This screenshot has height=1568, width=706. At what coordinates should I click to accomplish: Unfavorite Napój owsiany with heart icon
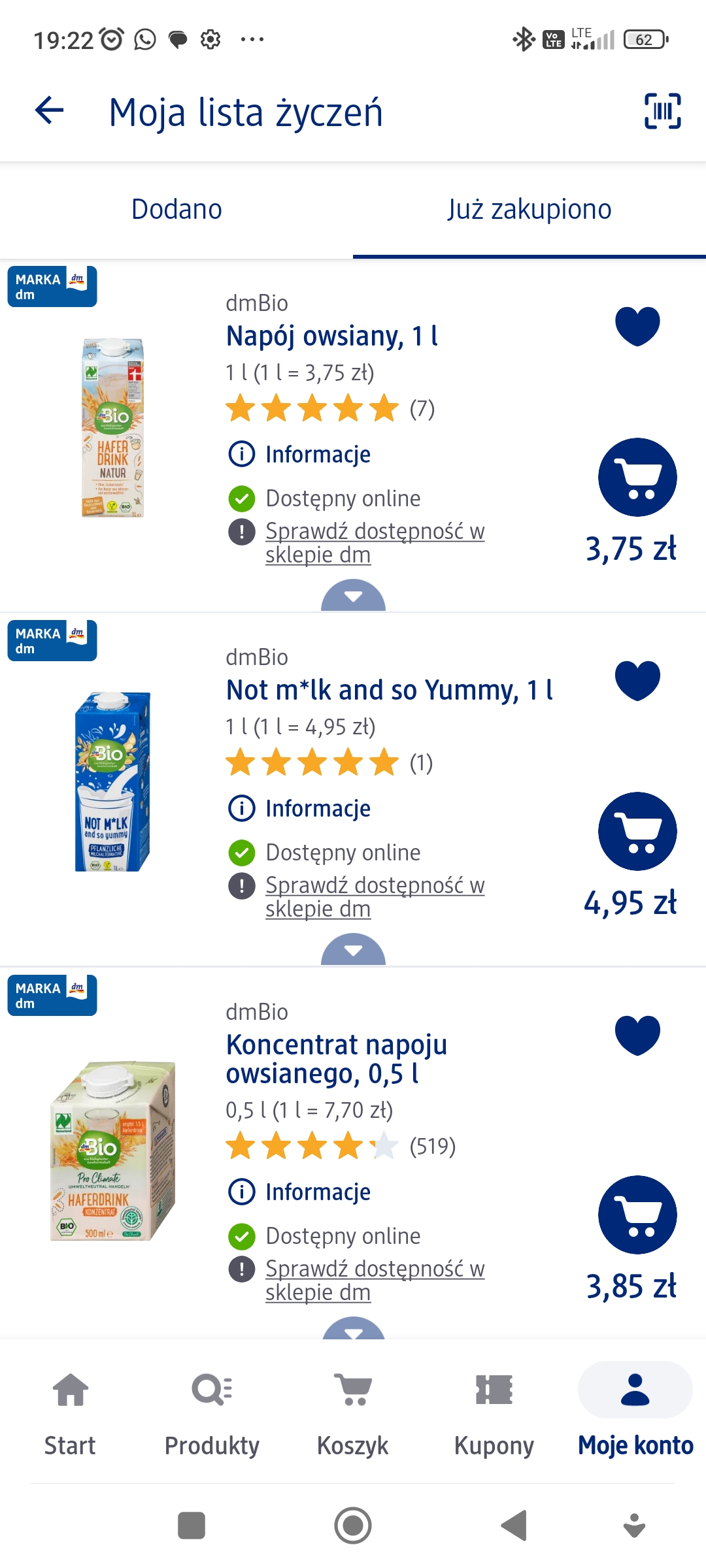637,325
